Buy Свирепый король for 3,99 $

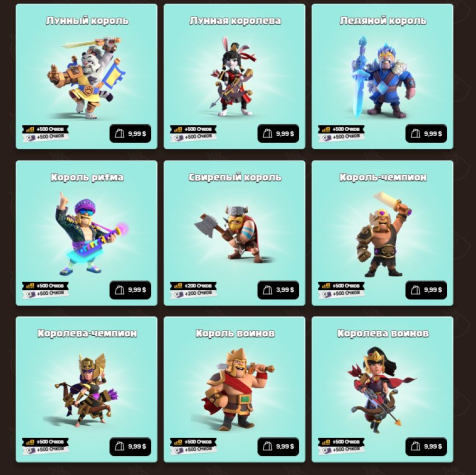click(278, 290)
